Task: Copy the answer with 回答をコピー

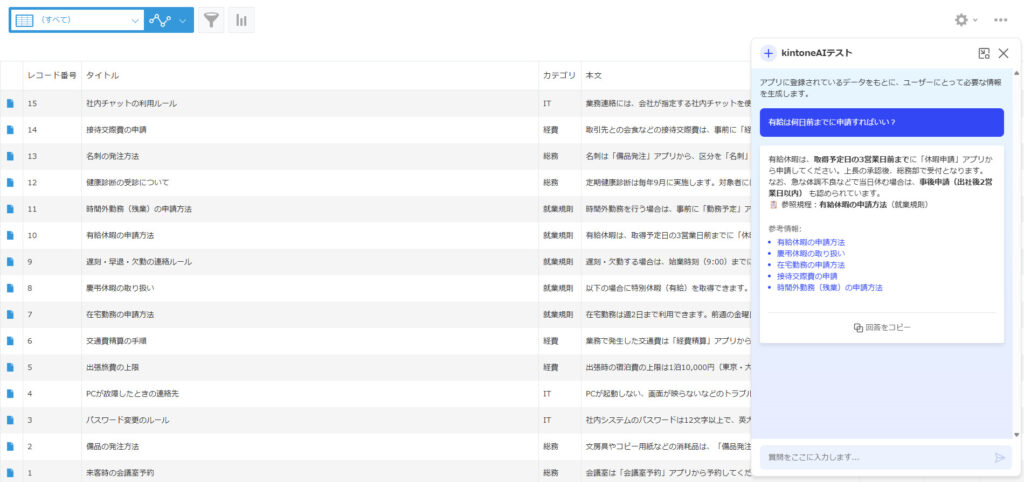Action: click(x=882, y=327)
